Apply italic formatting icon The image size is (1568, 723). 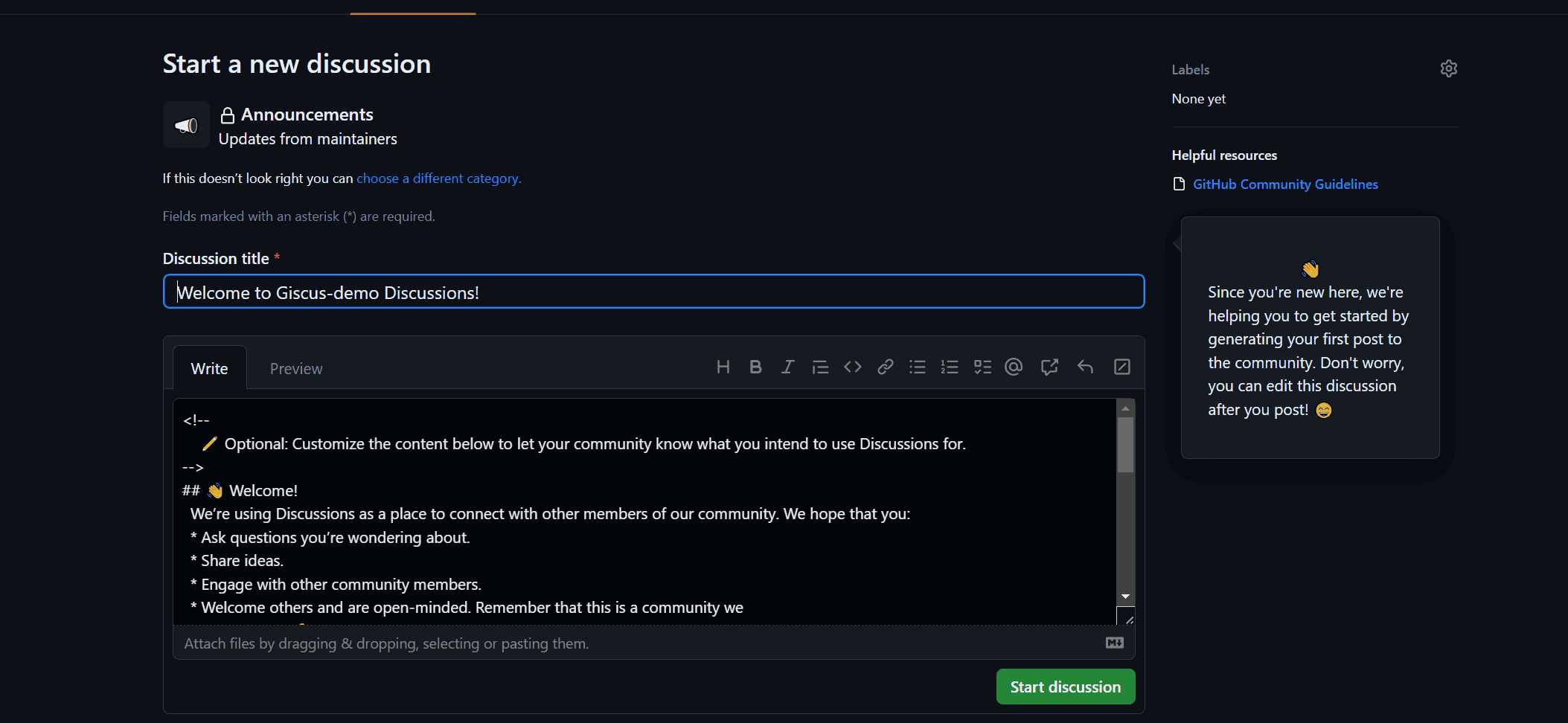pyautogui.click(x=787, y=367)
